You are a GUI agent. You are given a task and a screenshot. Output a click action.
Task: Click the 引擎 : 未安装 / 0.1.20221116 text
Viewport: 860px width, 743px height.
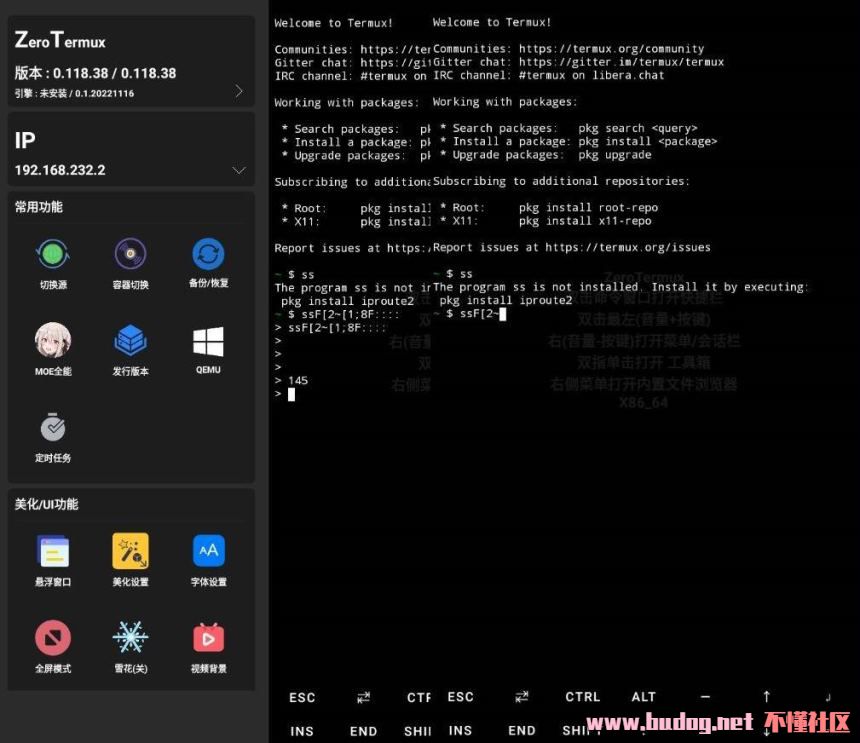74,93
